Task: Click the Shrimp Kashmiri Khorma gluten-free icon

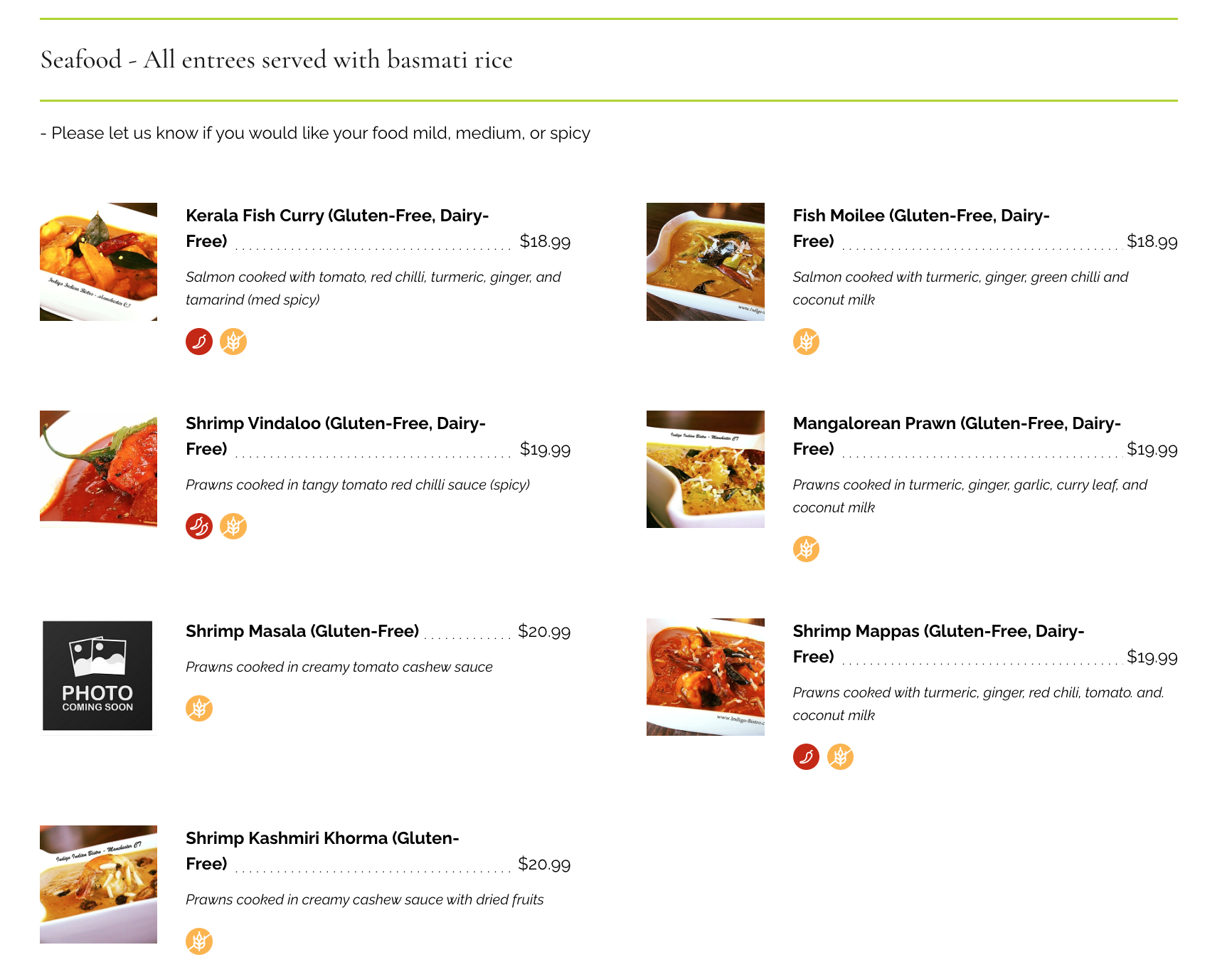Action: (x=199, y=941)
